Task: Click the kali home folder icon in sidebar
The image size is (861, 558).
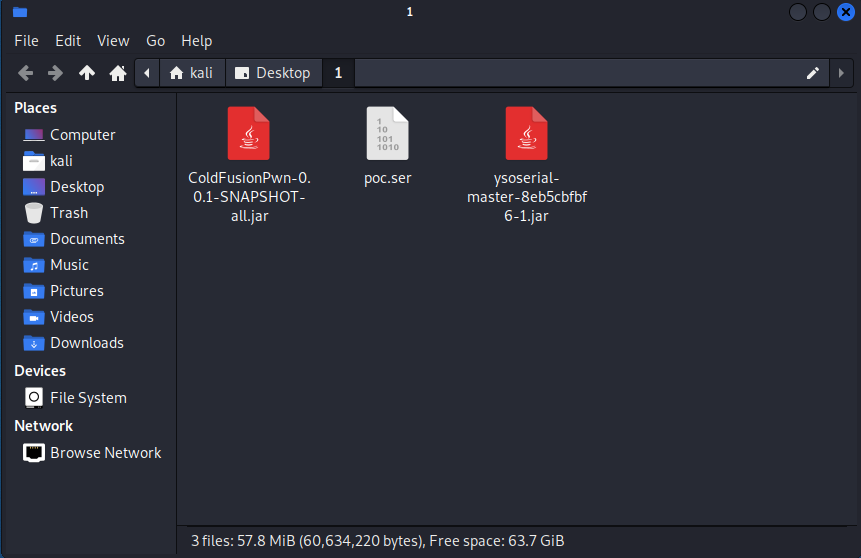Action: point(33,161)
